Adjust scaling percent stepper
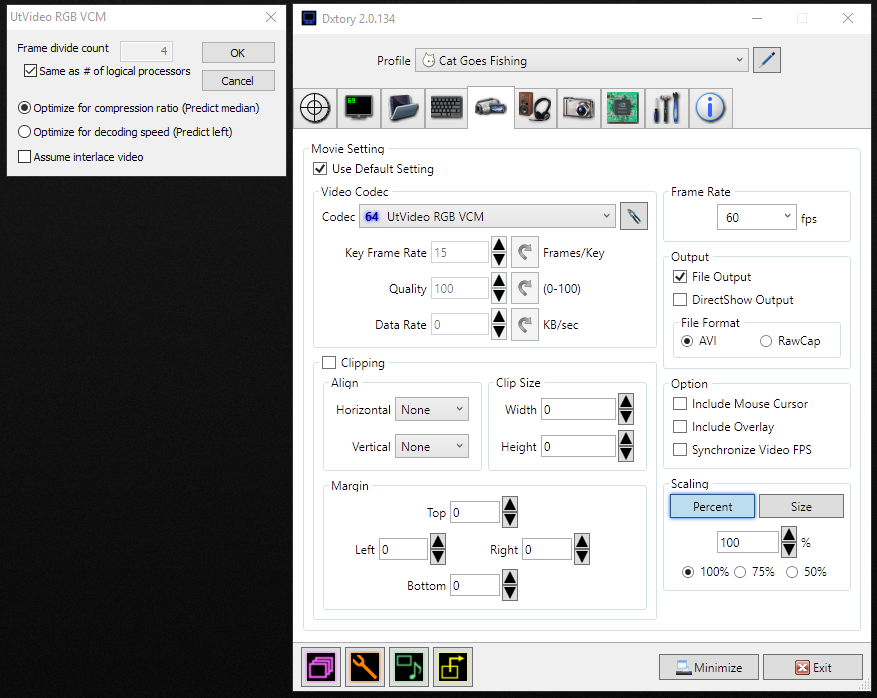Image resolution: width=877 pixels, height=698 pixels. 789,542
